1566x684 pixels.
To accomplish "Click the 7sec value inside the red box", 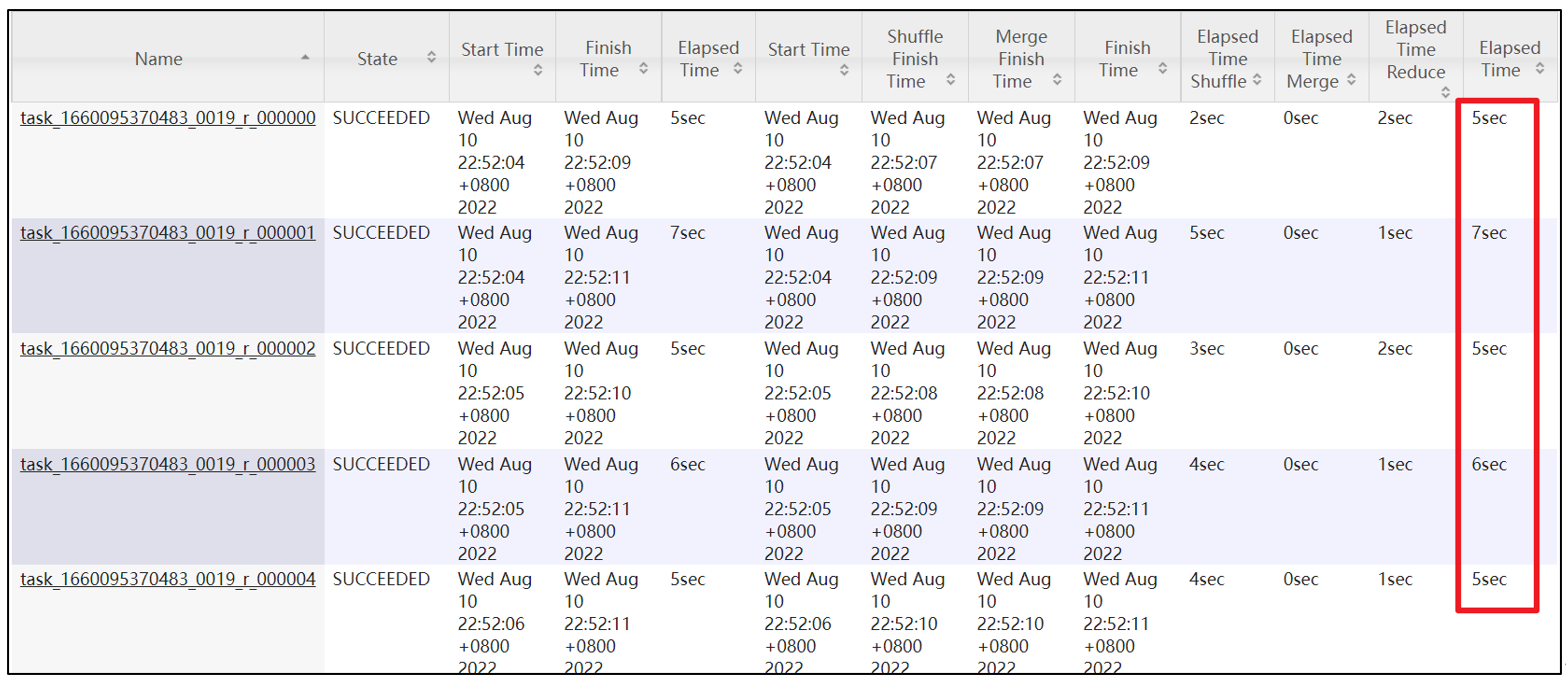I will point(1489,233).
